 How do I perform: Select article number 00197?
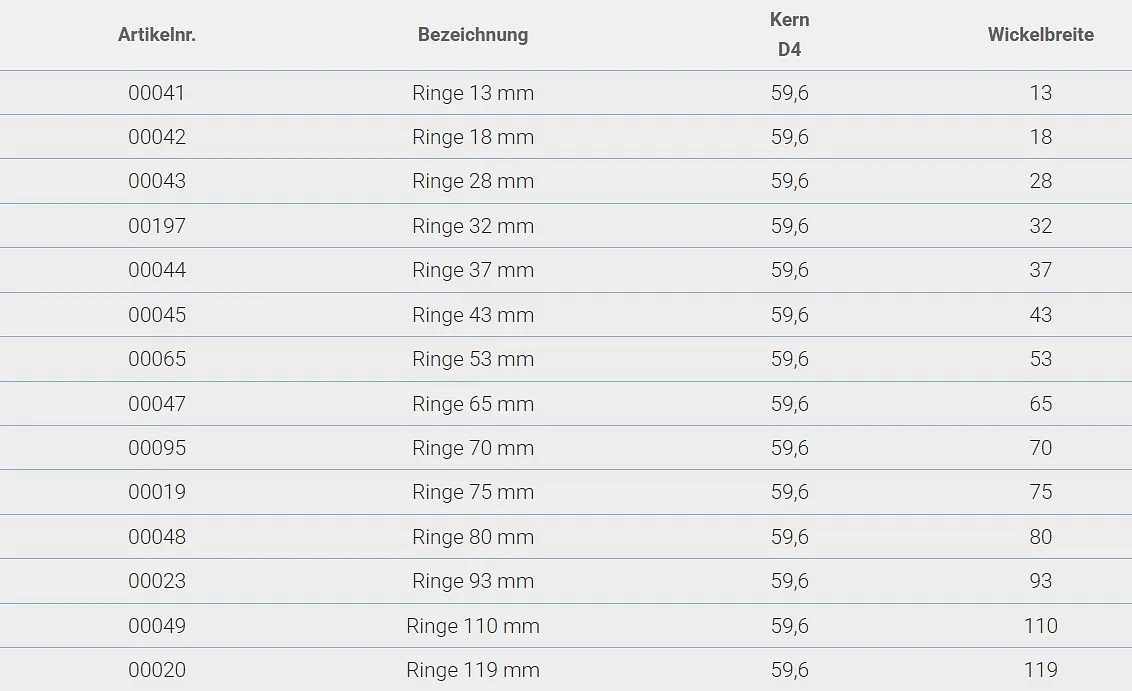(157, 226)
